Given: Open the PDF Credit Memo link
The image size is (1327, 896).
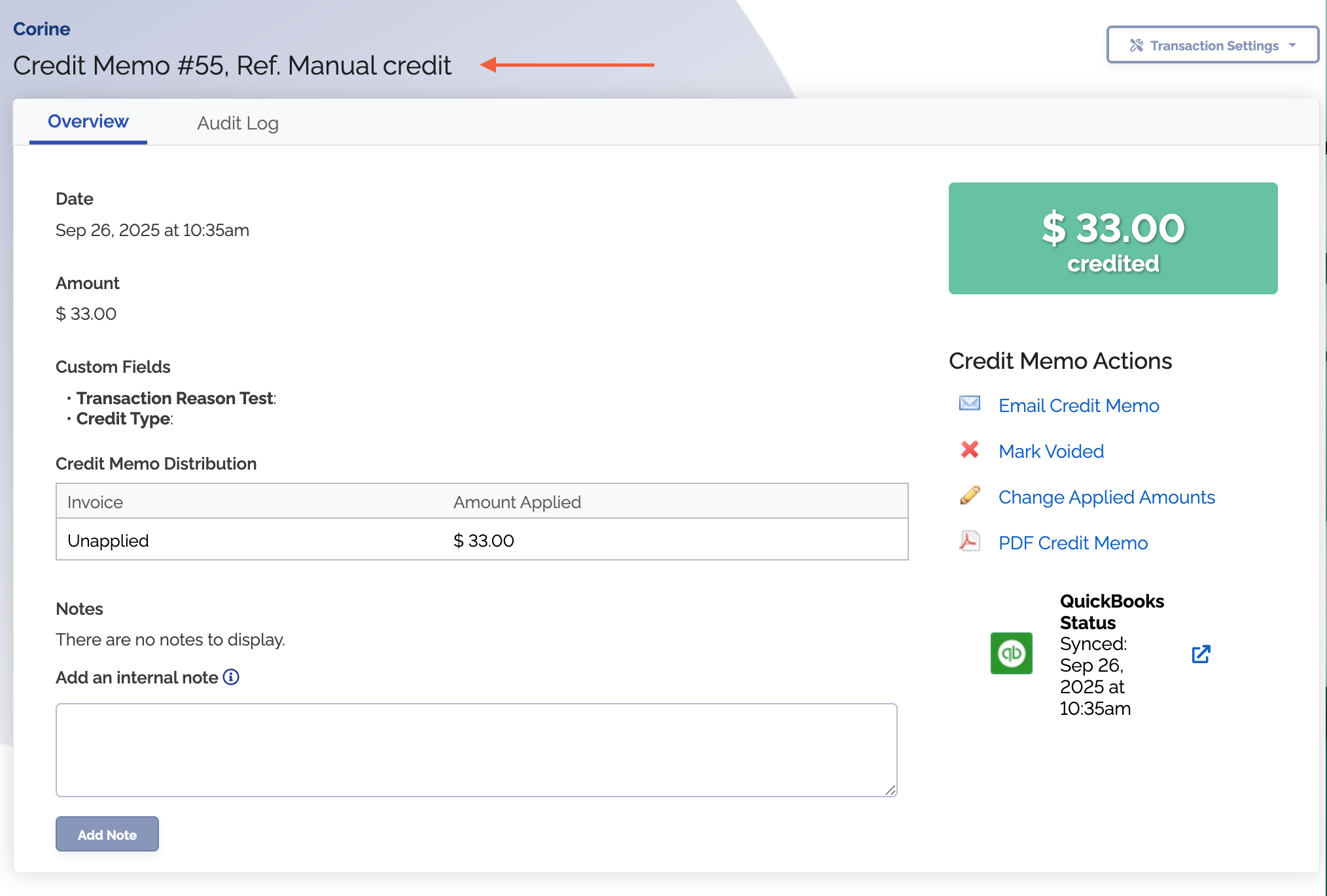Looking at the screenshot, I should click(1072, 543).
